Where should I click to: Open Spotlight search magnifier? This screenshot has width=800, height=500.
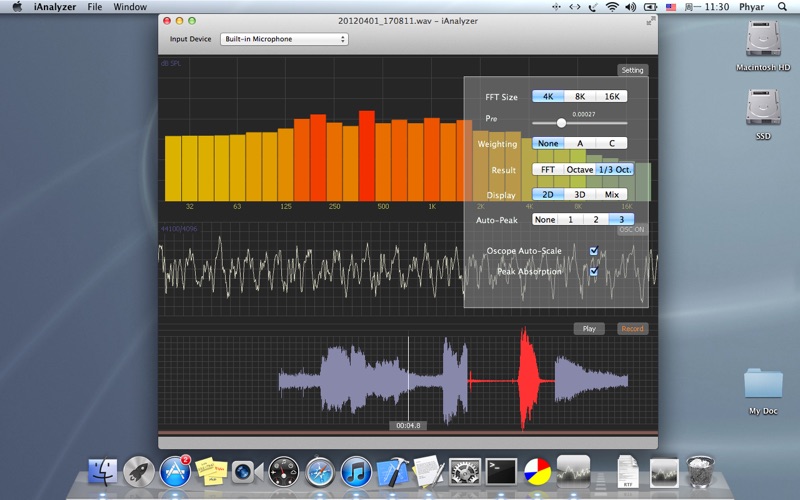click(x=782, y=7)
